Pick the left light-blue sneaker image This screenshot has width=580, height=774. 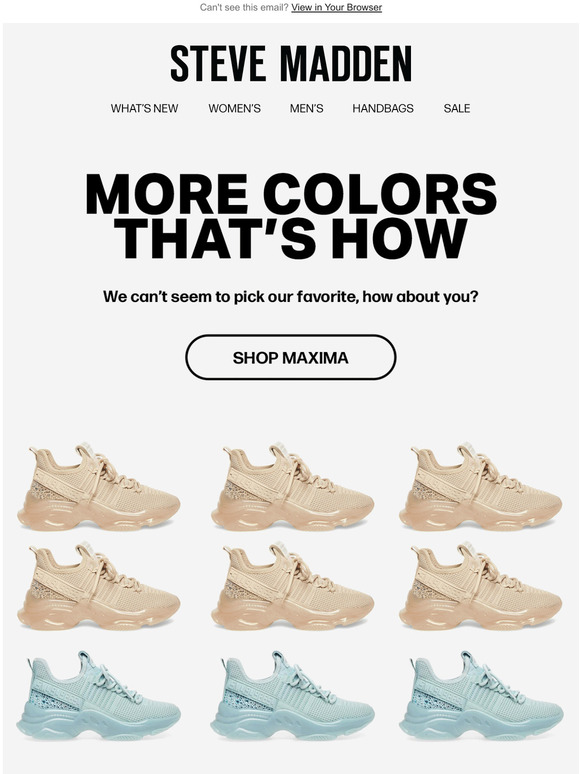(99, 696)
